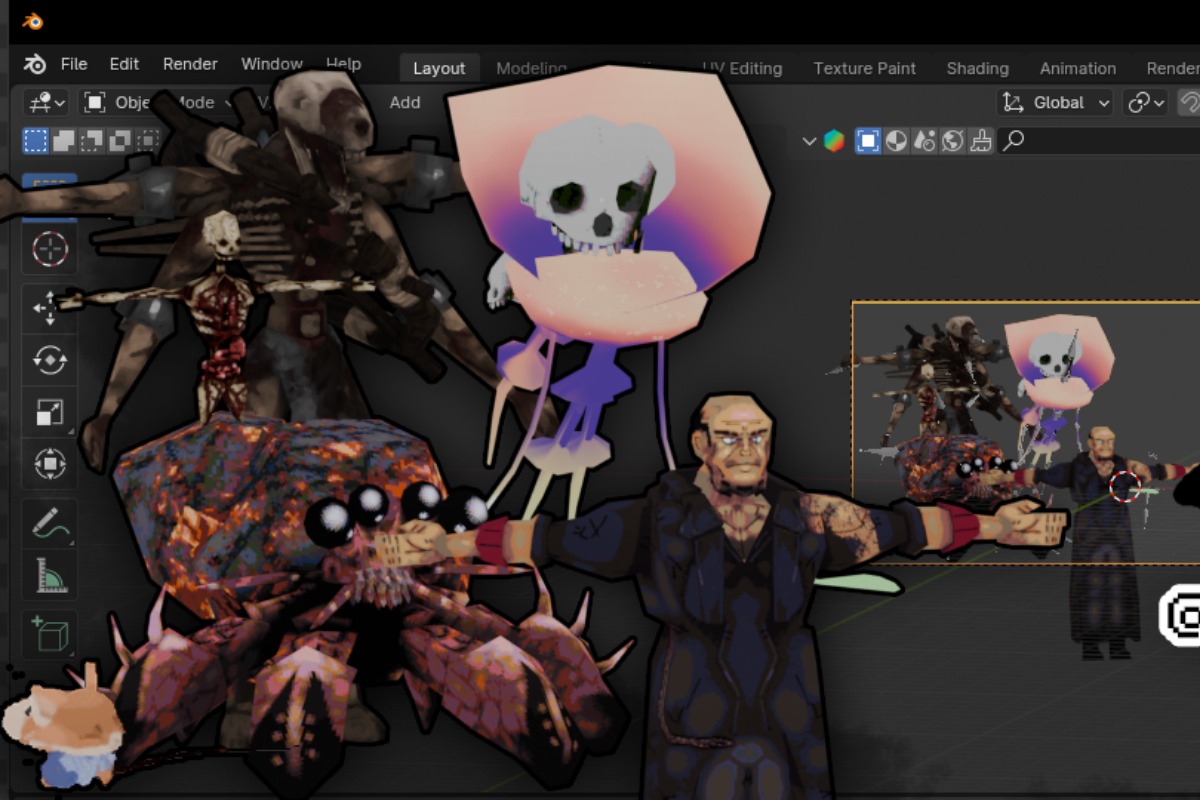Expand the chevron beside the colorful hexagon icon
1200x800 pixels.
pos(809,141)
